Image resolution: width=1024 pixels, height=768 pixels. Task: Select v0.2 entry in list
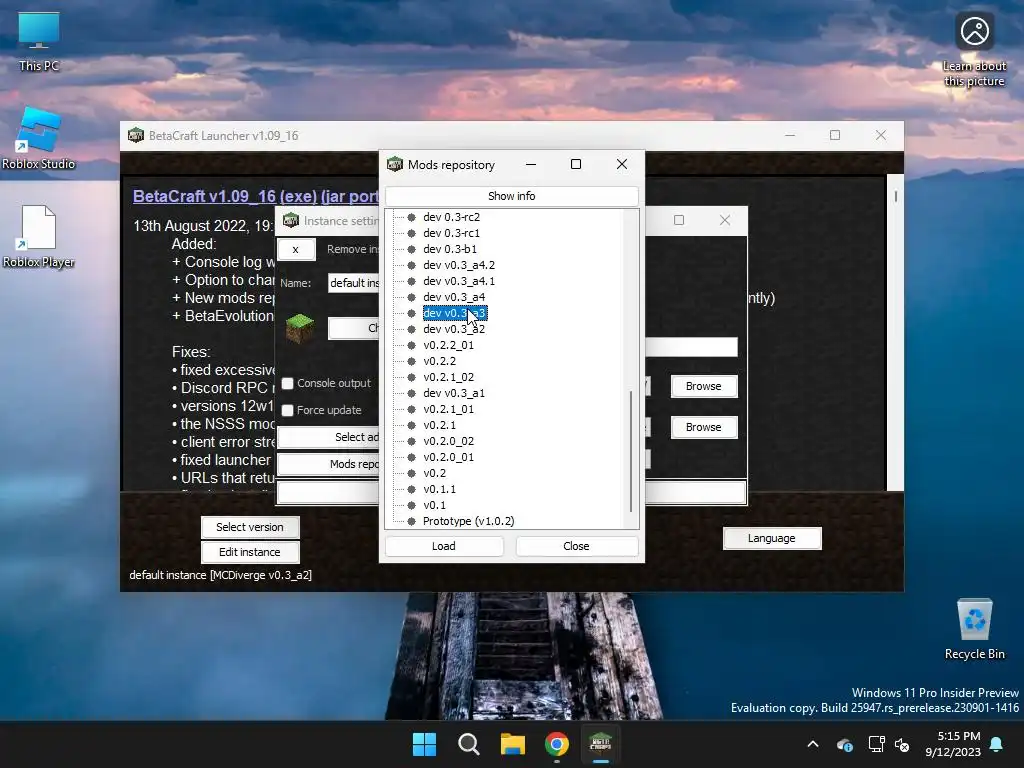pos(434,473)
